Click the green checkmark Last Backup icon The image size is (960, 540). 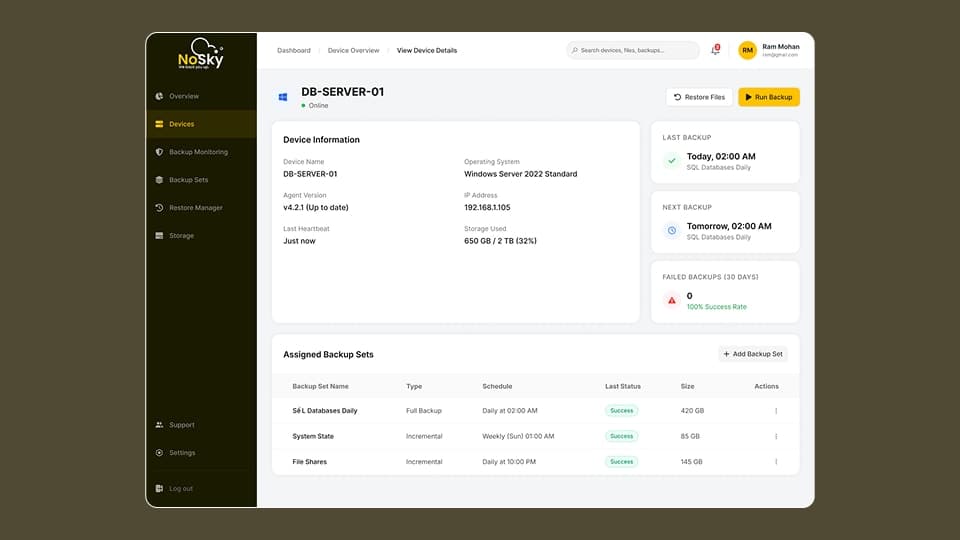pyautogui.click(x=672, y=161)
